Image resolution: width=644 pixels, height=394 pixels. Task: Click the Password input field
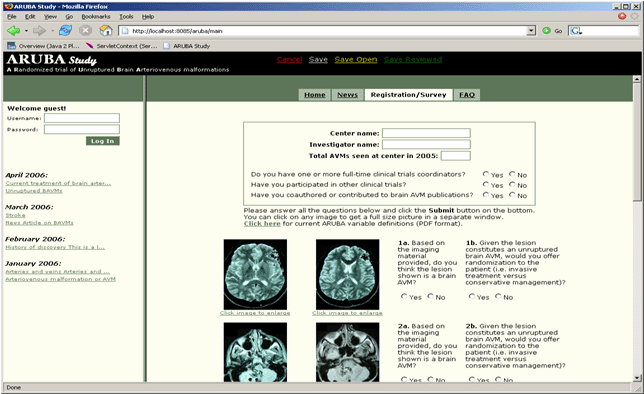tap(82, 129)
